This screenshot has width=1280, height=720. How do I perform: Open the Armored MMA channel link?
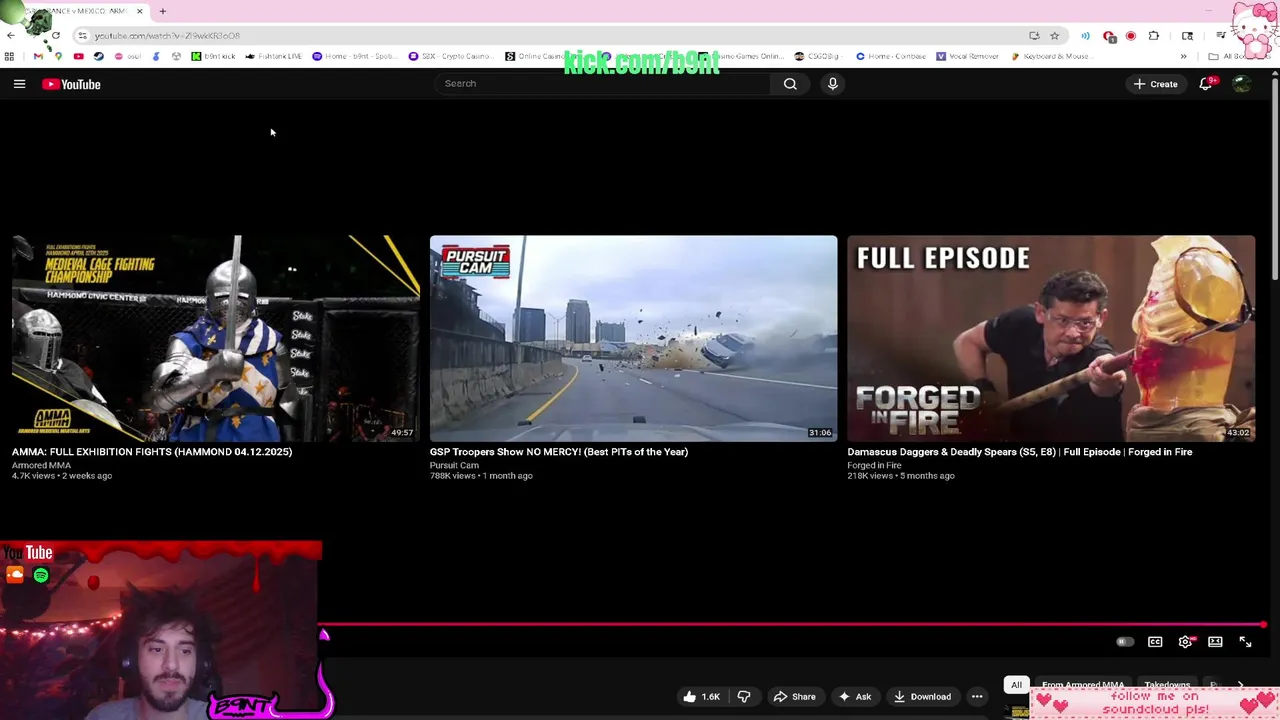[x=41, y=465]
